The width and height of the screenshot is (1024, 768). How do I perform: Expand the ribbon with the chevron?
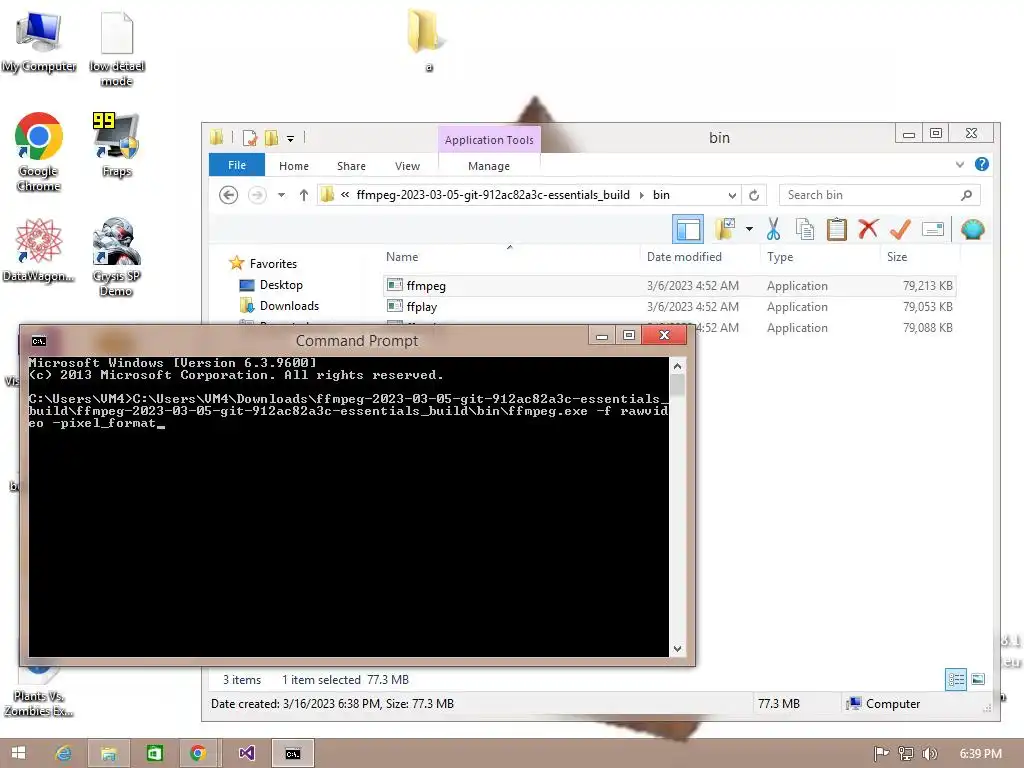click(959, 165)
